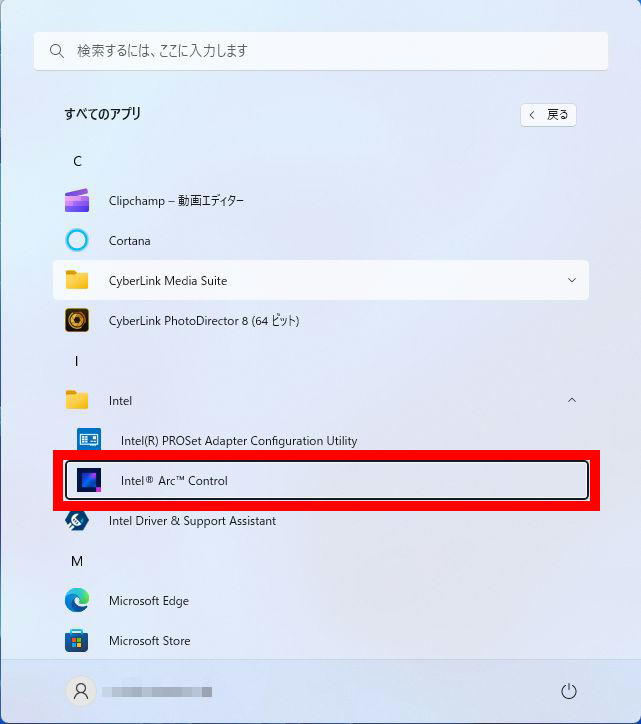This screenshot has width=641, height=724.
Task: Click the blurred user account name
Action: (x=157, y=692)
